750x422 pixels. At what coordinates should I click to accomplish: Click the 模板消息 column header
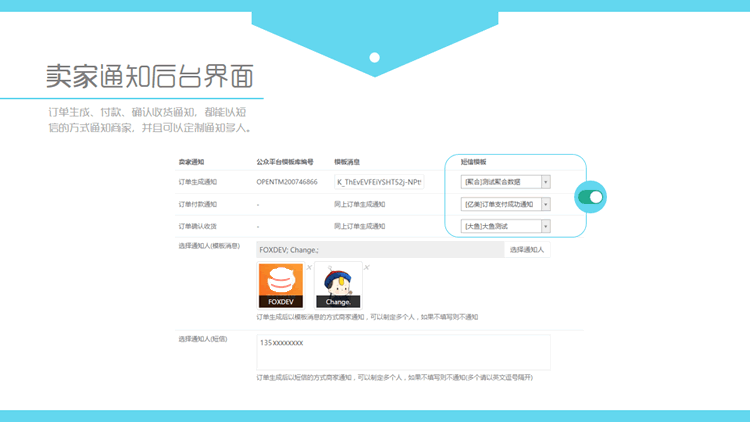tap(347, 162)
